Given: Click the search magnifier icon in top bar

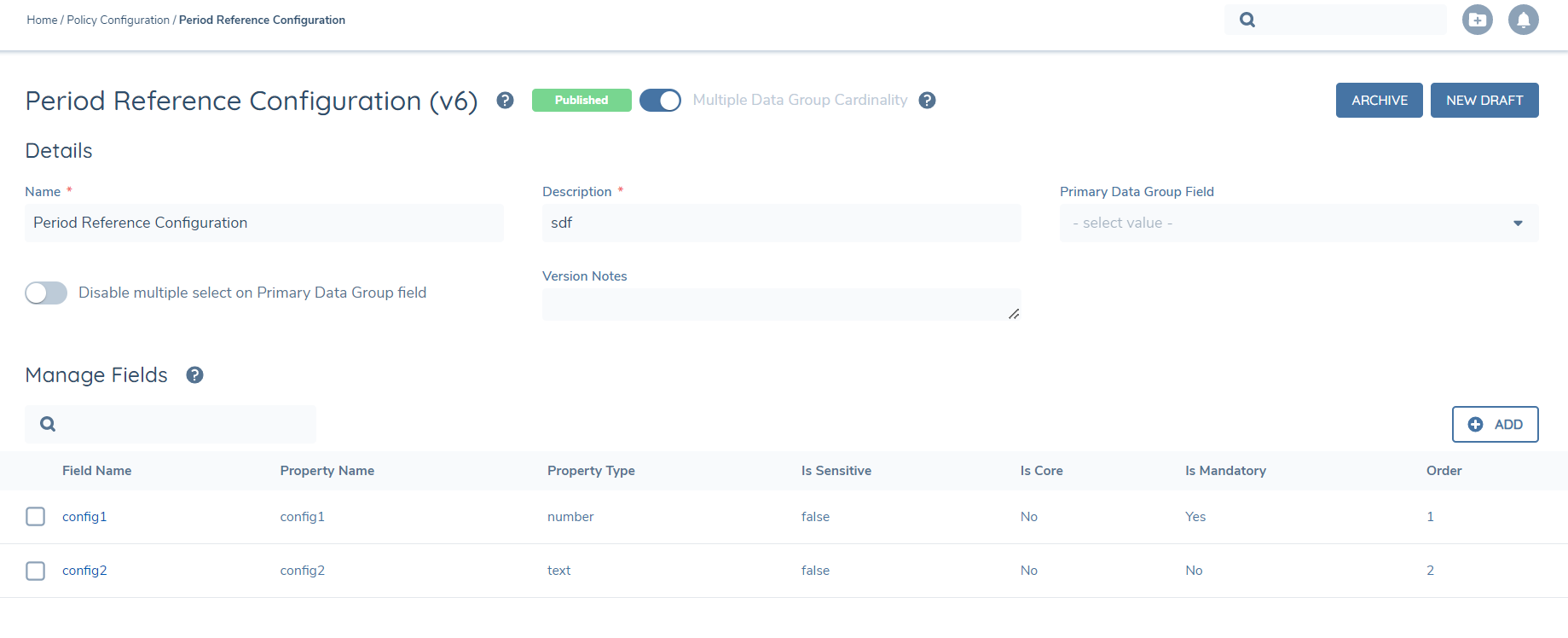Looking at the screenshot, I should (x=1247, y=20).
